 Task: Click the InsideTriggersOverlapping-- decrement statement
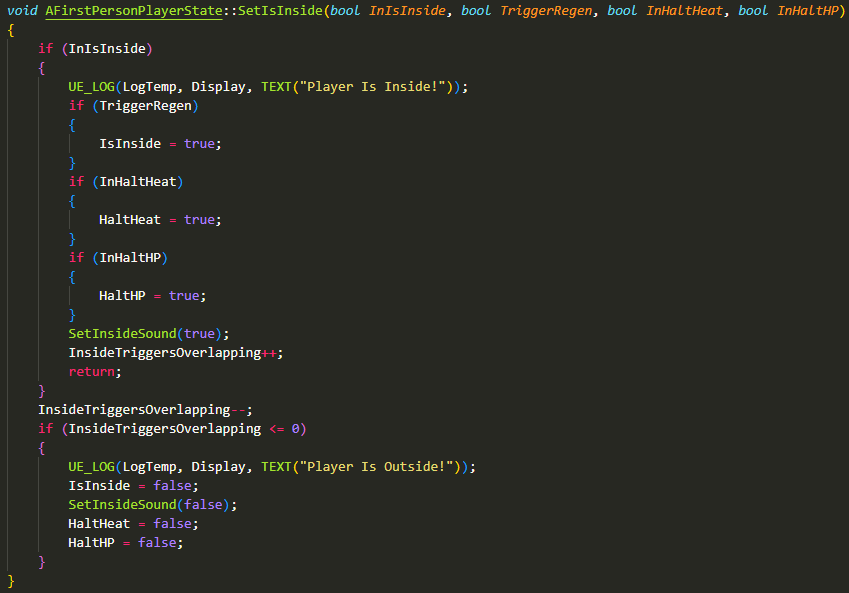coord(146,410)
